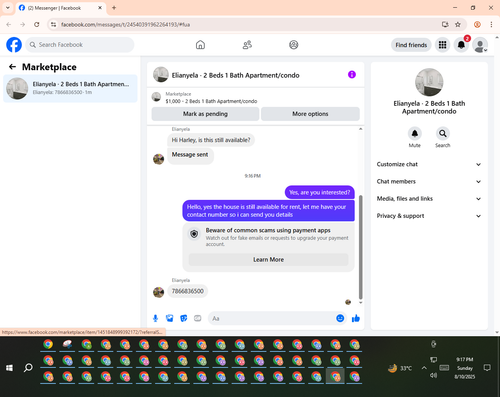Open new browser tab plus button
The height and width of the screenshot is (397, 500).
pos(114,8)
